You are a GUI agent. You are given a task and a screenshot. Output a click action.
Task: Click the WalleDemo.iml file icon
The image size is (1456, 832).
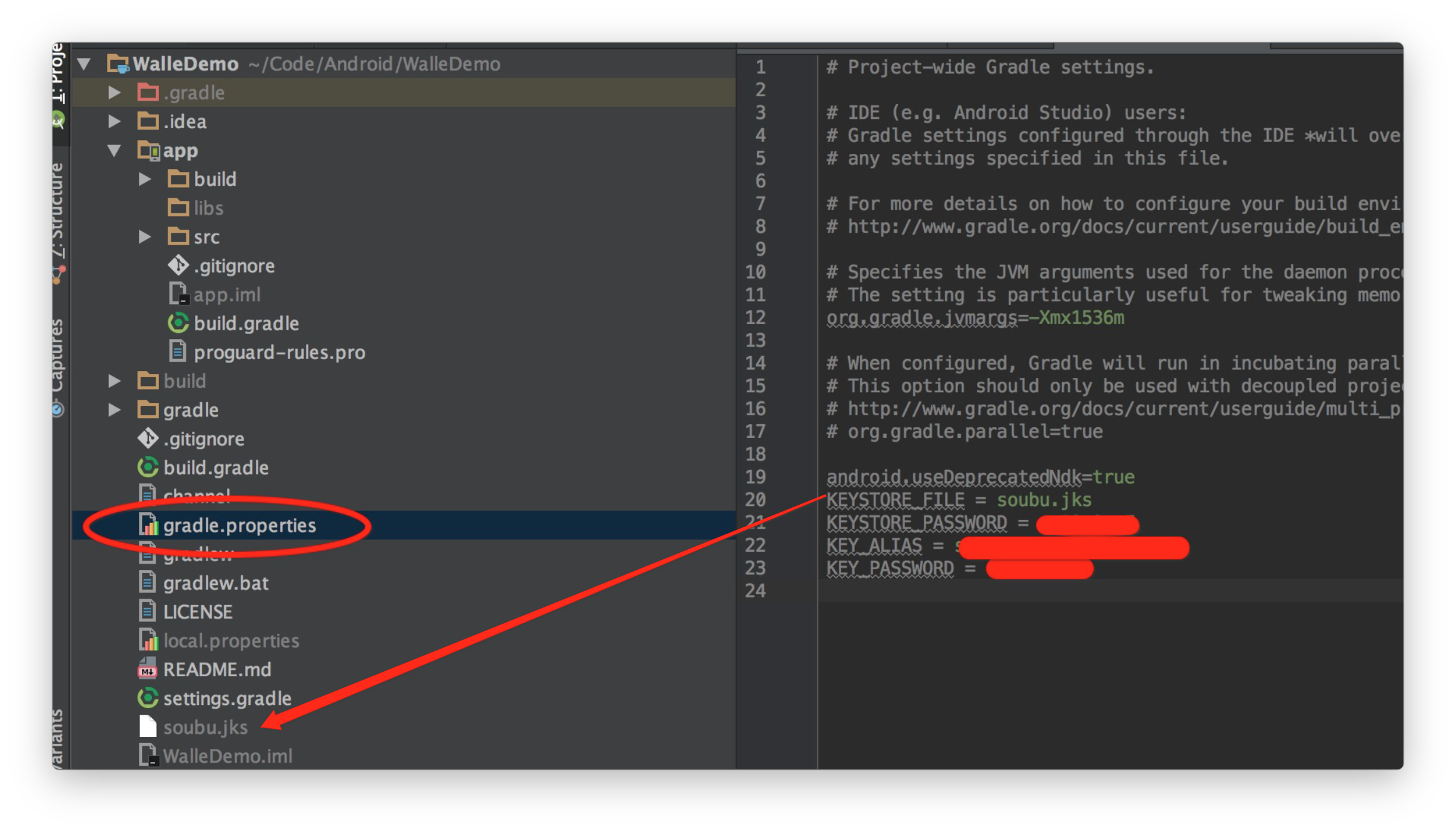tap(148, 756)
